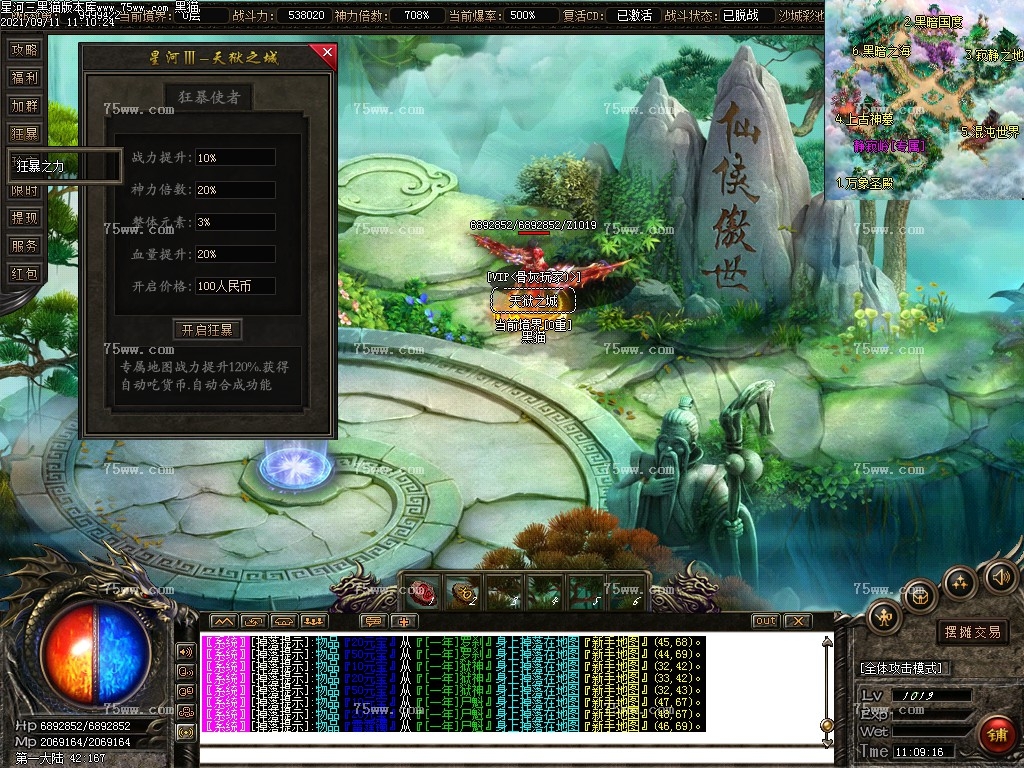
Task: Click the chat scrollbar up arrow
Action: (x=827, y=642)
